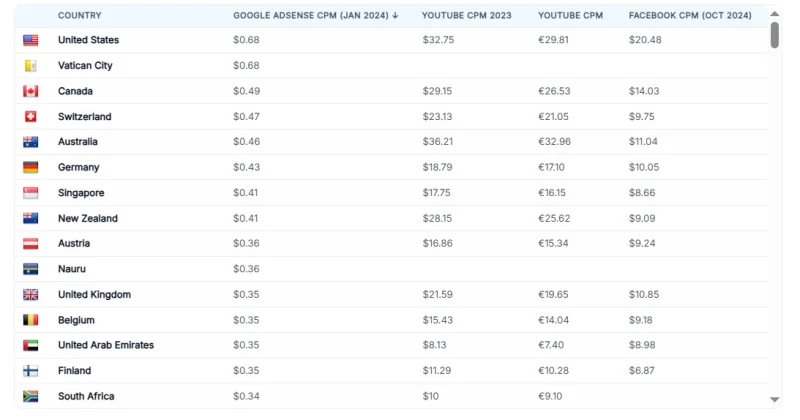Click the Vatican City flag icon
This screenshot has height=420, width=800.
tap(31, 66)
